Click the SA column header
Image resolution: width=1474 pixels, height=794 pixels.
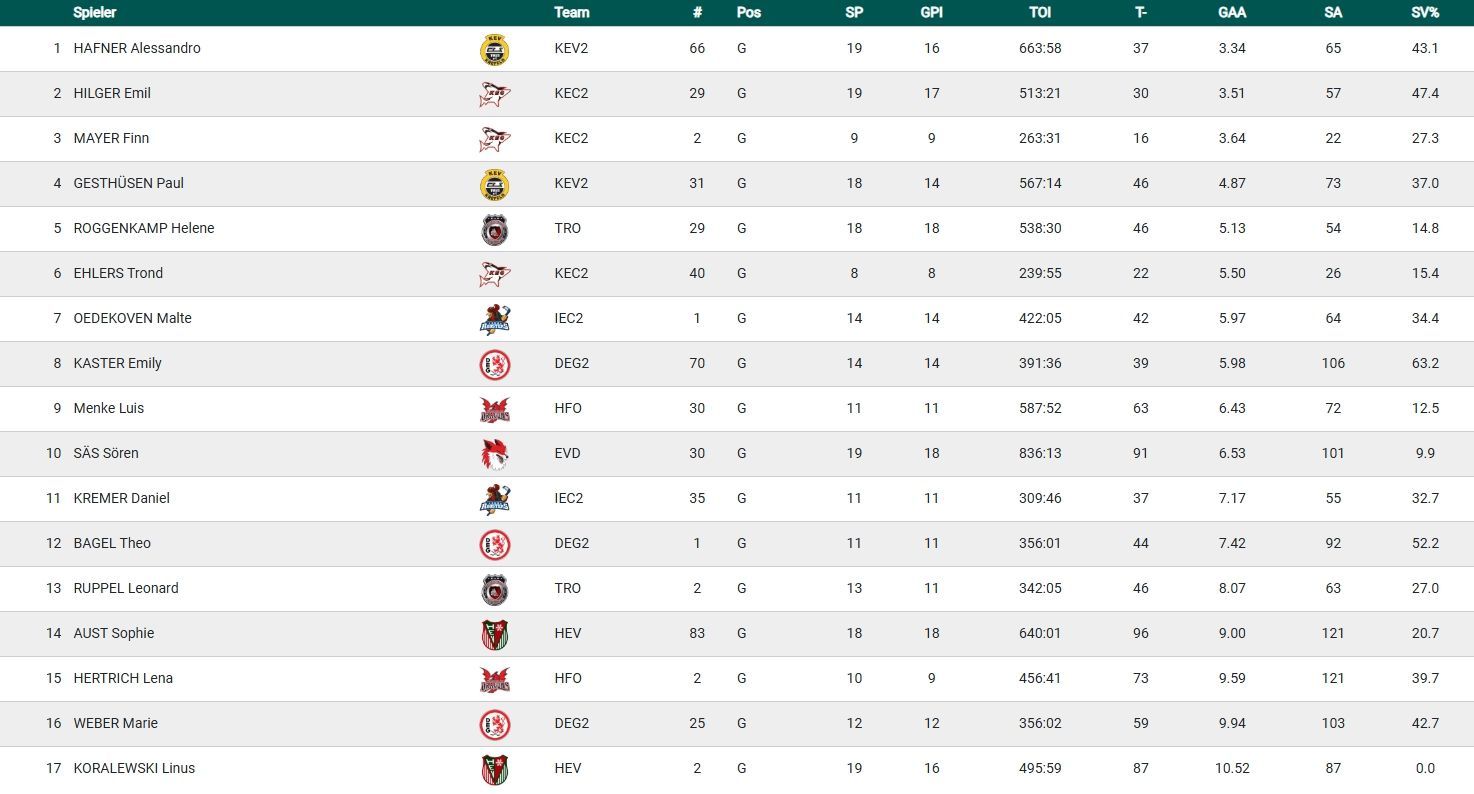click(x=1333, y=13)
